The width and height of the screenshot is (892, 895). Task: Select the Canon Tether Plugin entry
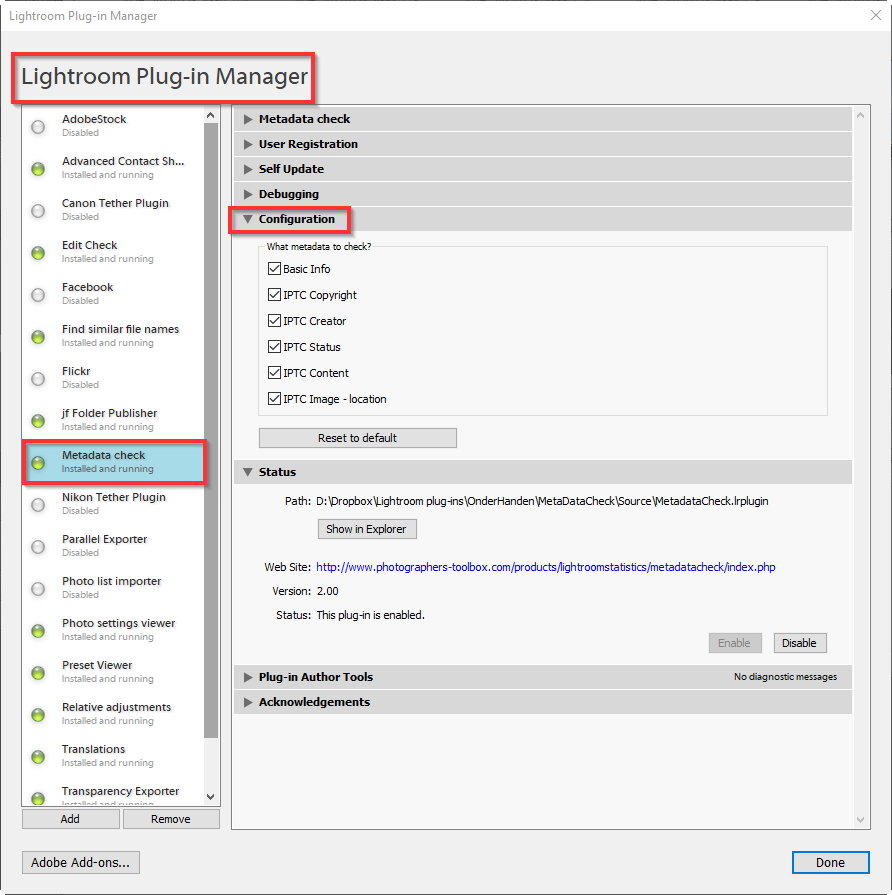pos(113,210)
